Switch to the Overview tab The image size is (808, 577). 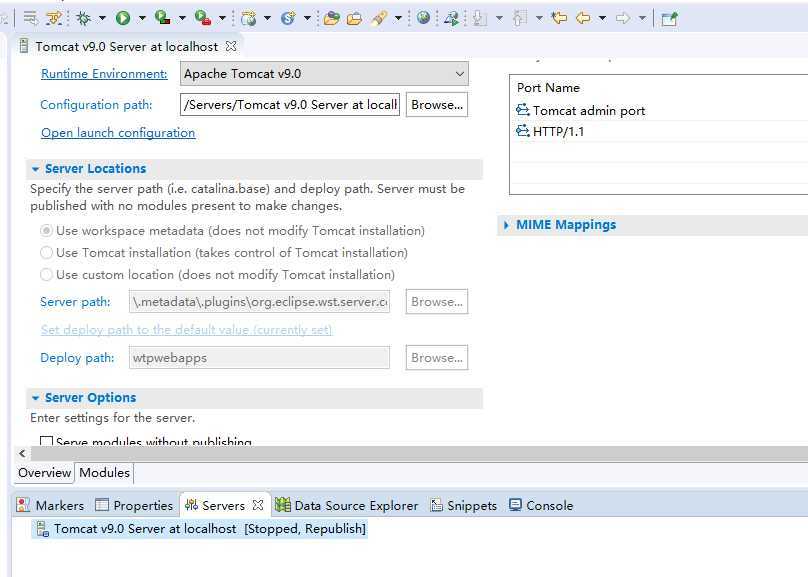(44, 472)
